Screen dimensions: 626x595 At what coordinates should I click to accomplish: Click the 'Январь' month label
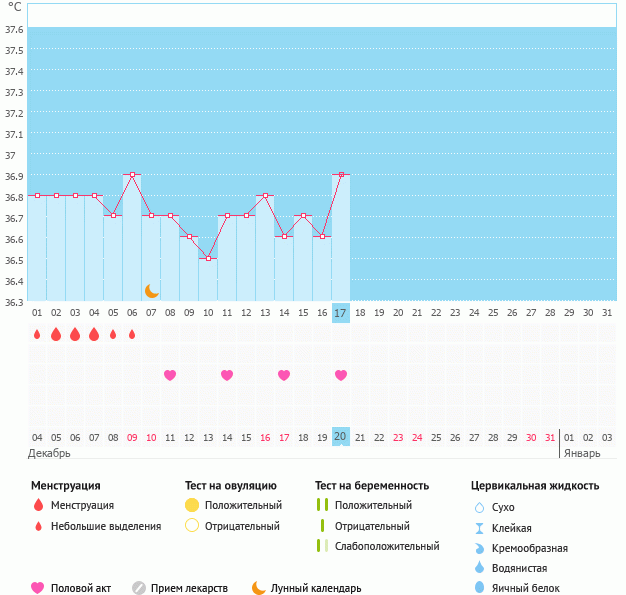[x=581, y=453]
